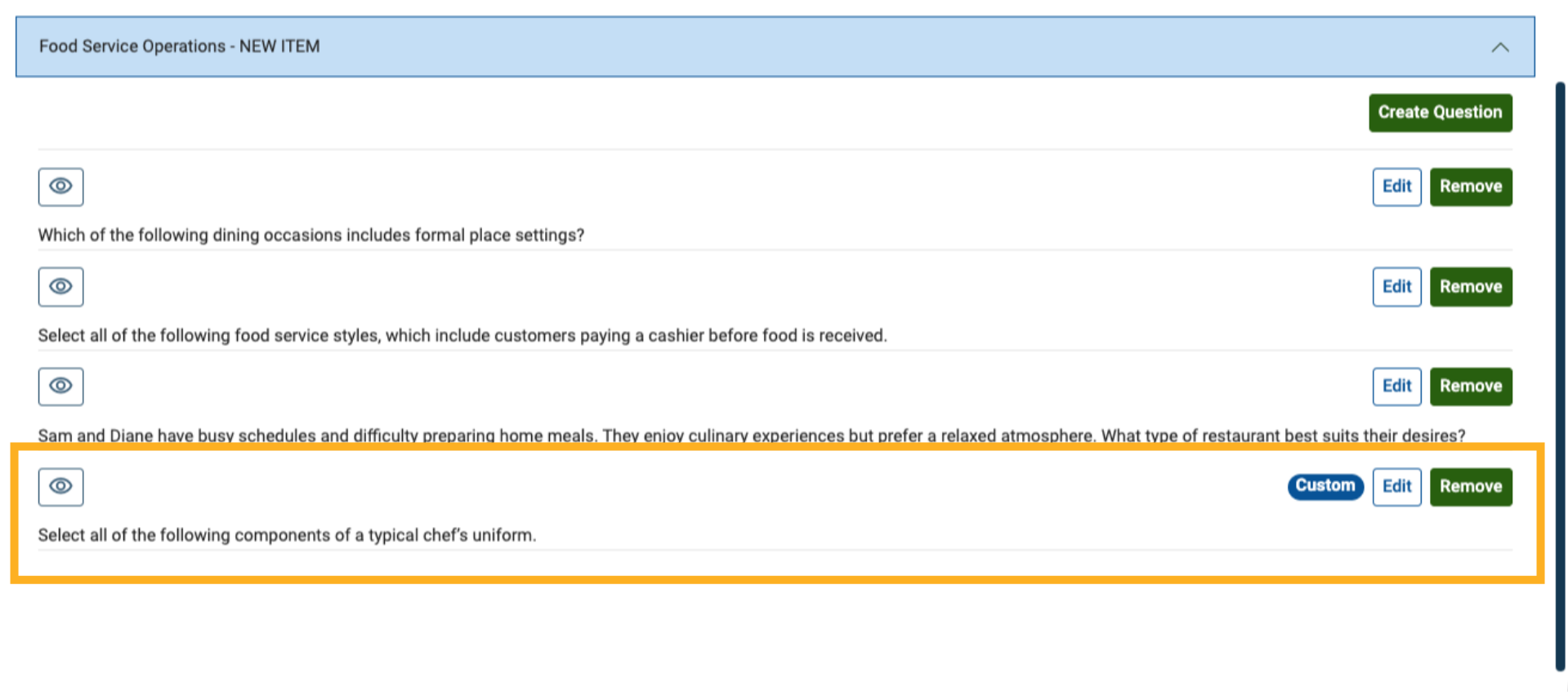Click the Food Service Operations header title

pos(180,47)
